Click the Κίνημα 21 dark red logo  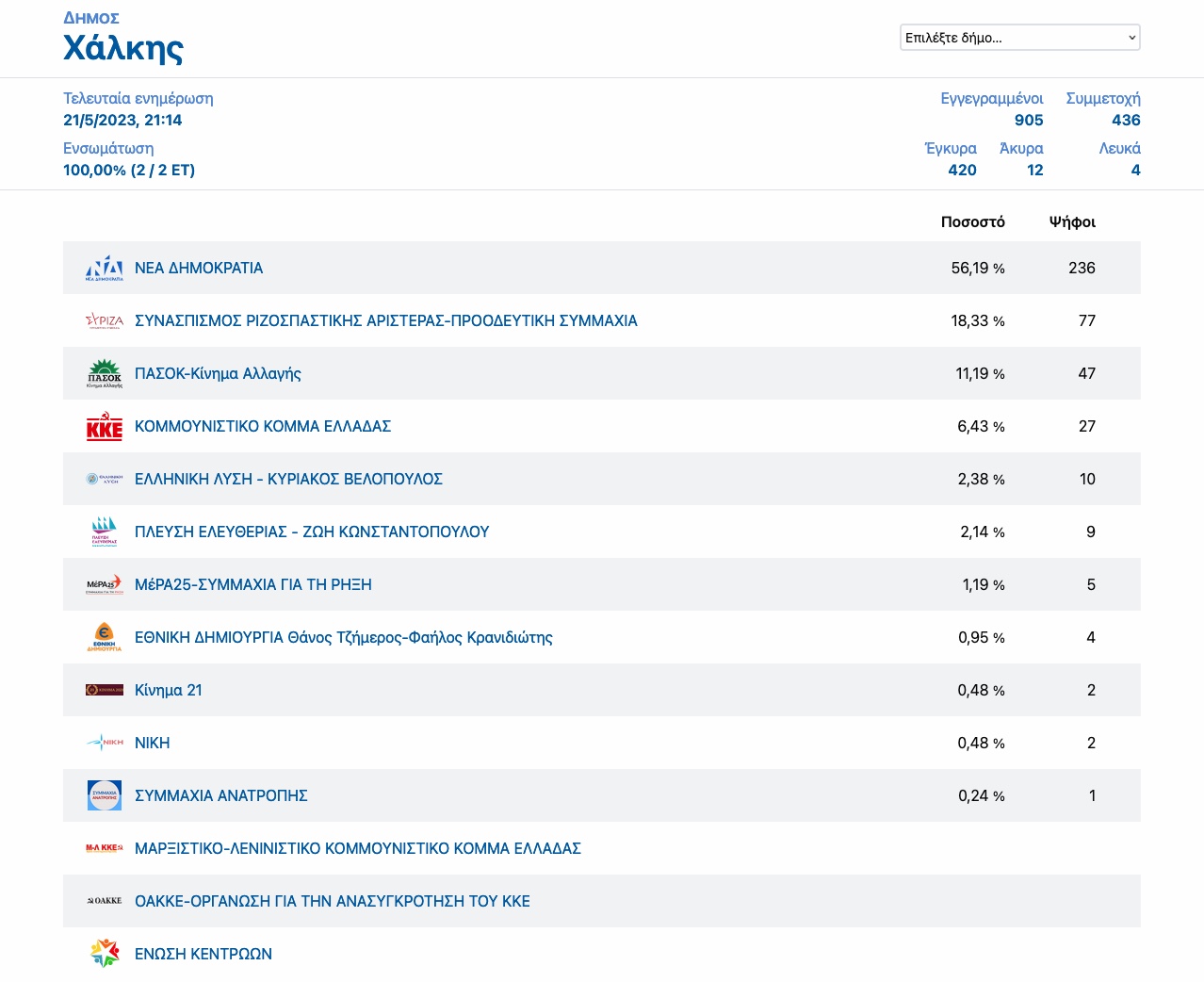105,690
